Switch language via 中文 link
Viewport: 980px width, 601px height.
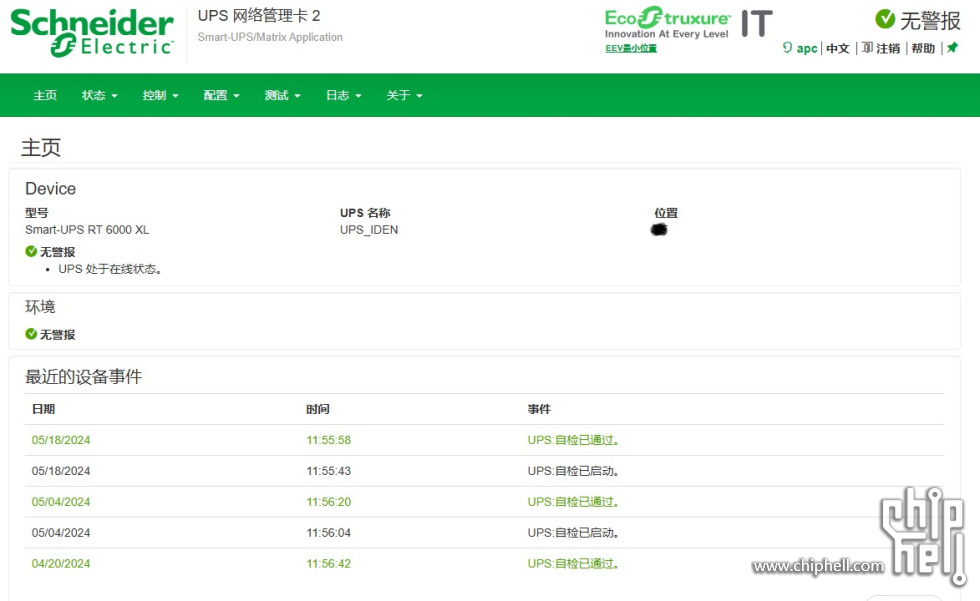838,48
